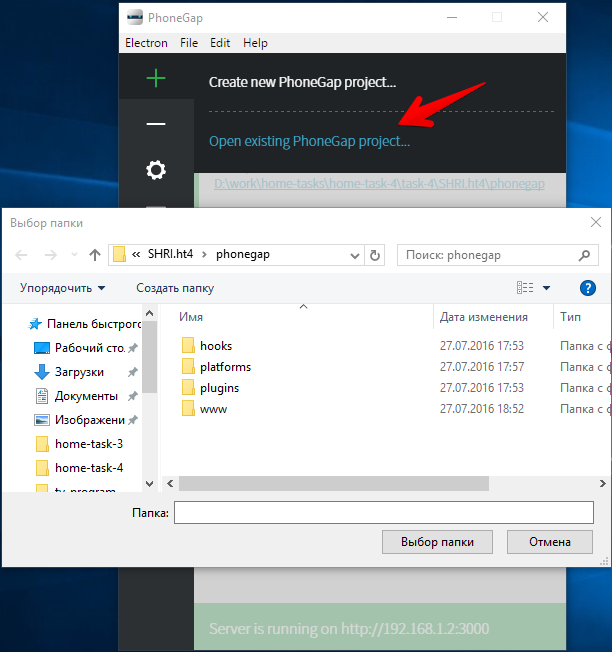Select the plugins folder name
The height and width of the screenshot is (652, 612).
pos(219,388)
